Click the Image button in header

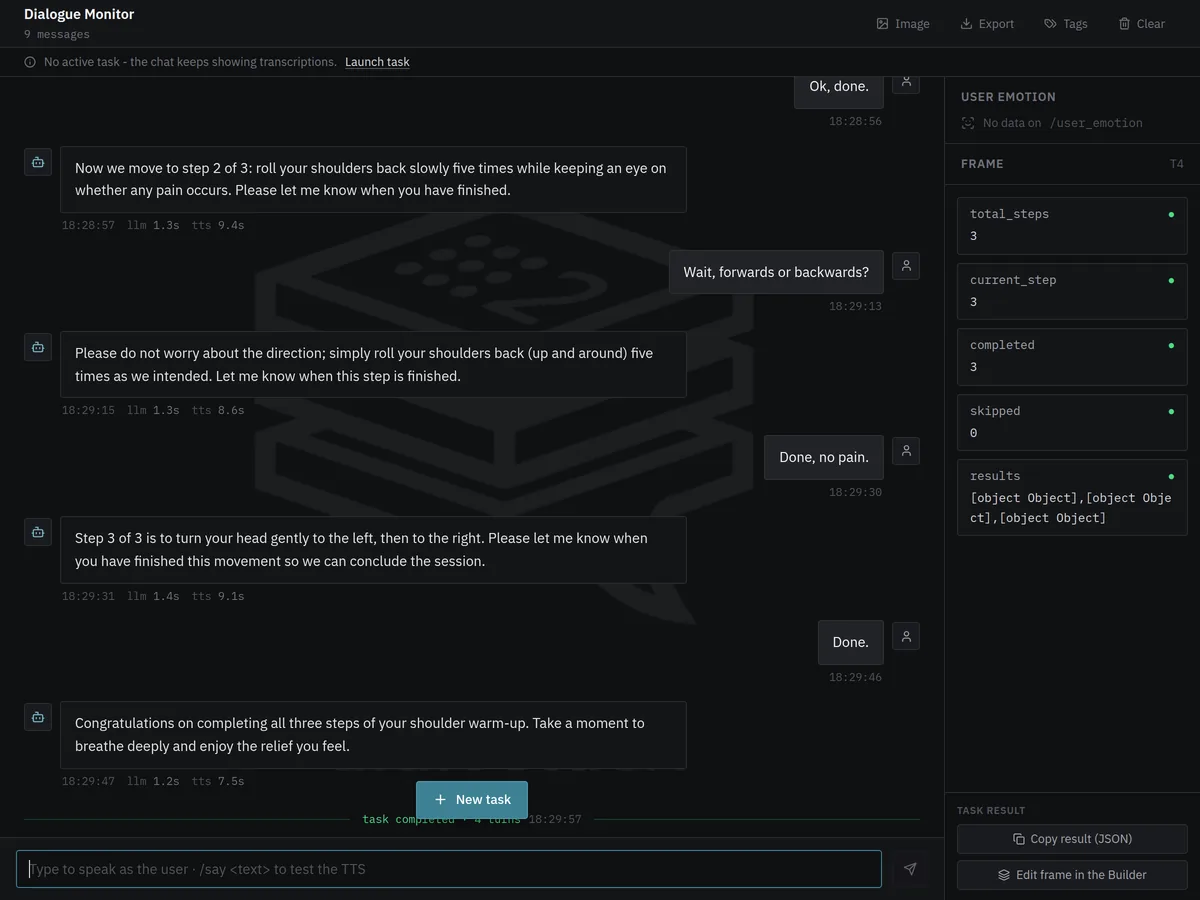pos(903,24)
